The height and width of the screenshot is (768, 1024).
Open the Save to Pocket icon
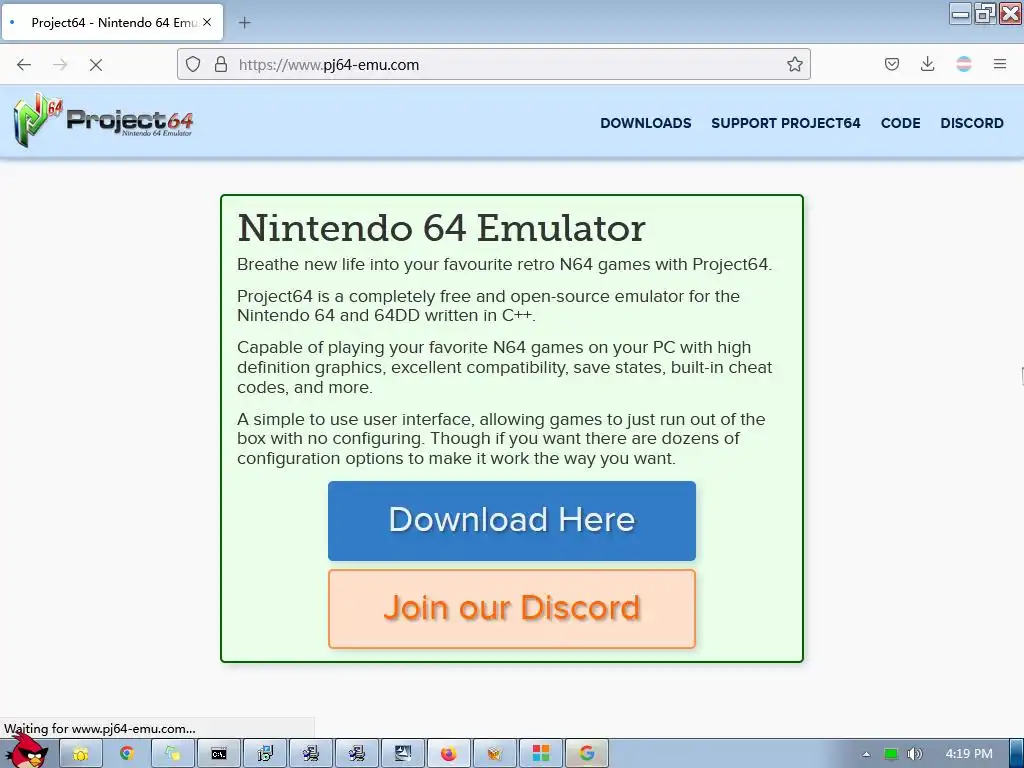click(891, 65)
